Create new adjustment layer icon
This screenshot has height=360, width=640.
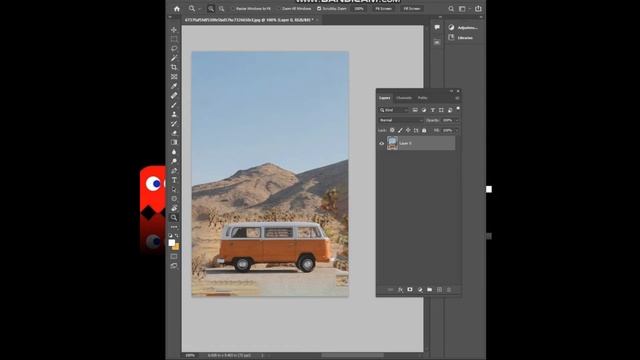[x=420, y=289]
